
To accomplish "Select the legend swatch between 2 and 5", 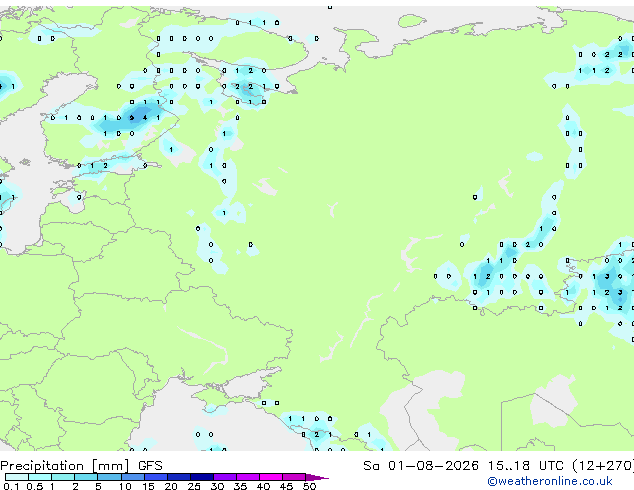I will (86, 477).
